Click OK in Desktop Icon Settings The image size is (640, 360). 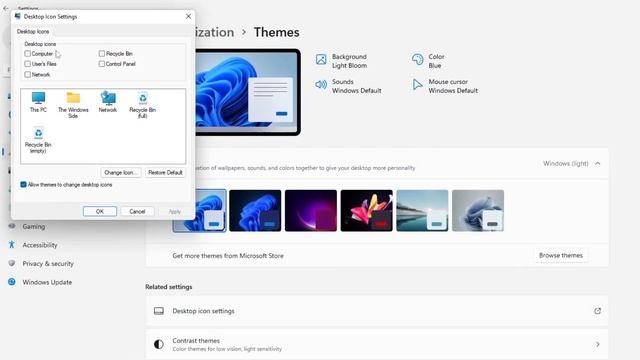(100, 211)
